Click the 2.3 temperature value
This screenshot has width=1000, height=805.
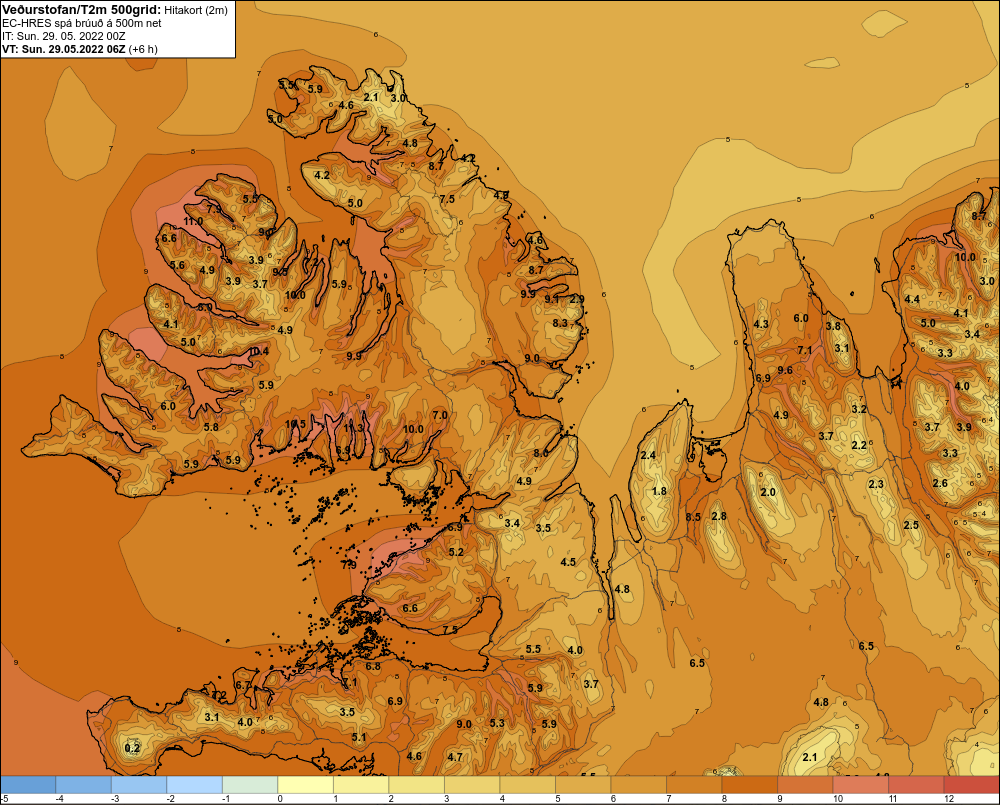tap(876, 484)
